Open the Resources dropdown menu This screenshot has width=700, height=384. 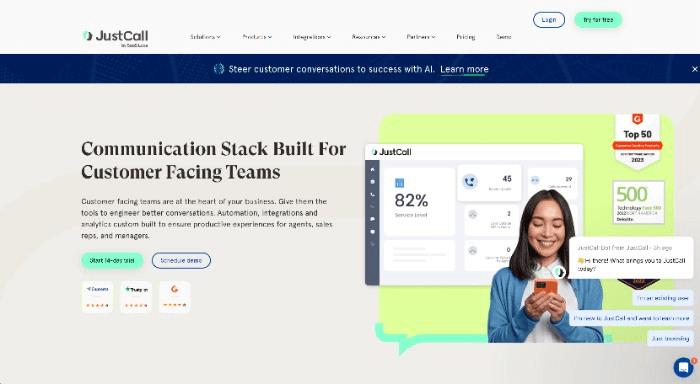click(368, 37)
